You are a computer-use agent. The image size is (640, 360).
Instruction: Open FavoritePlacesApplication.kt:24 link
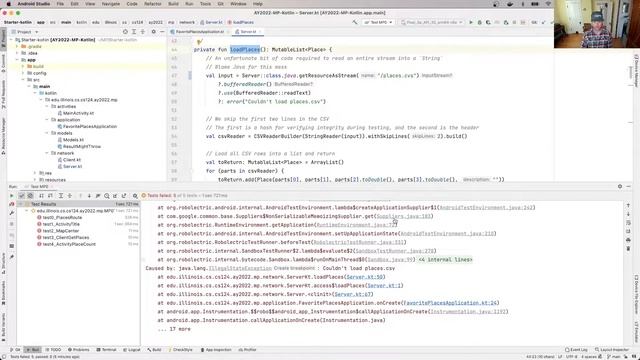[x=450, y=303]
